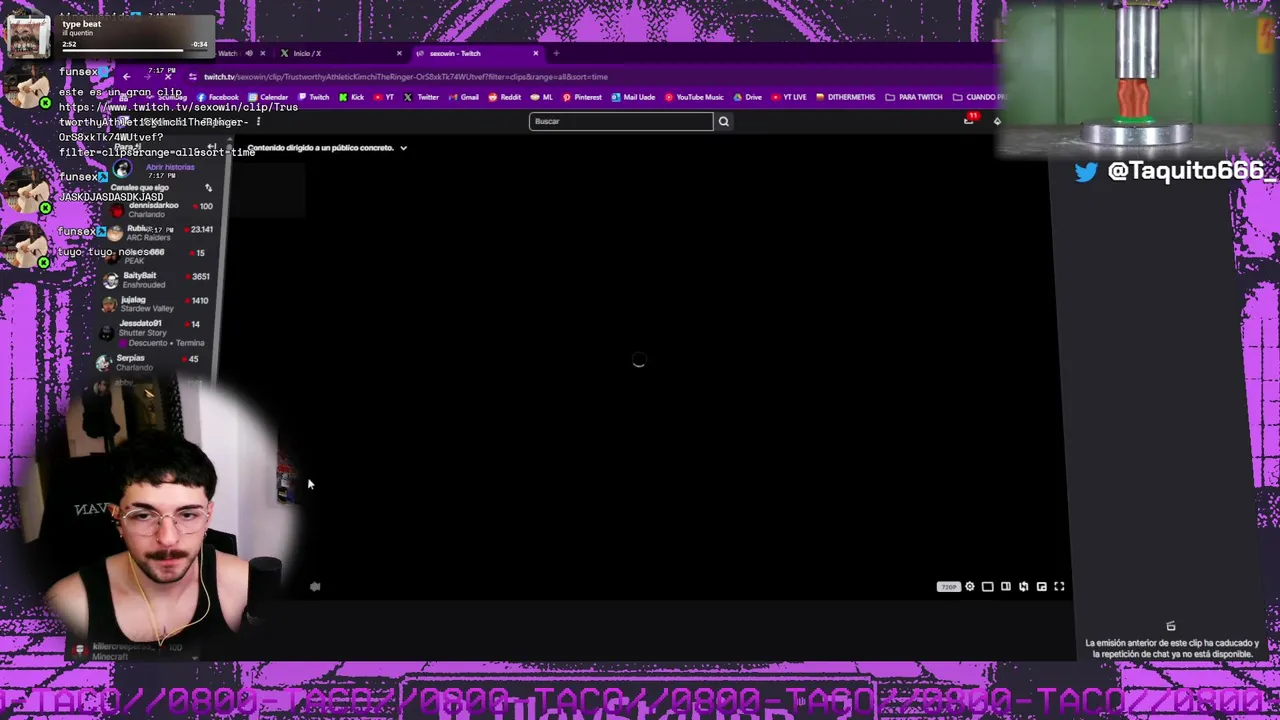Screen dimensions: 1280x720
Task: Expand the PARA TWITCH bookmarks folder
Action: [914, 97]
